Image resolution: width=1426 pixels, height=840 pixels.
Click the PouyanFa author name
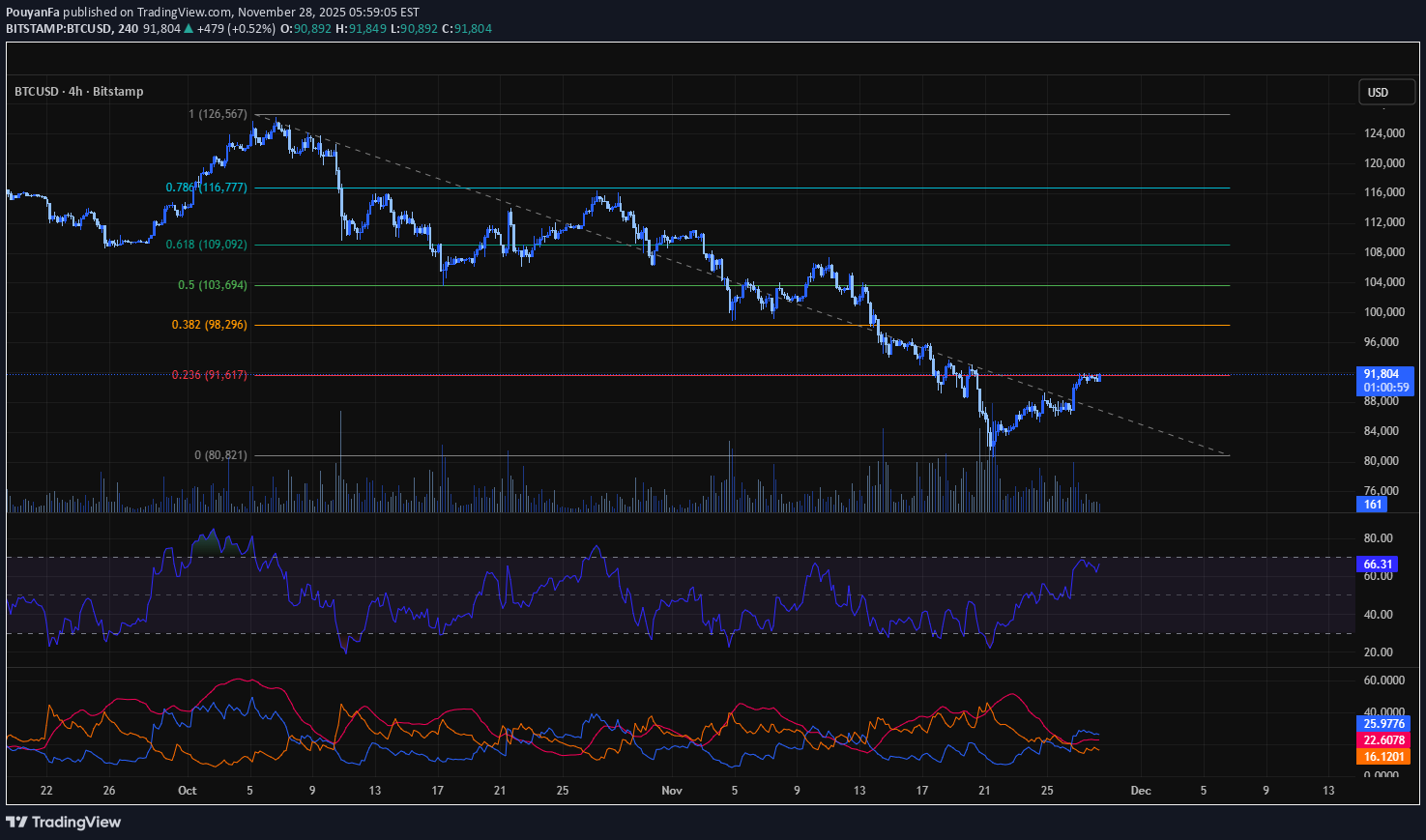pos(32,12)
